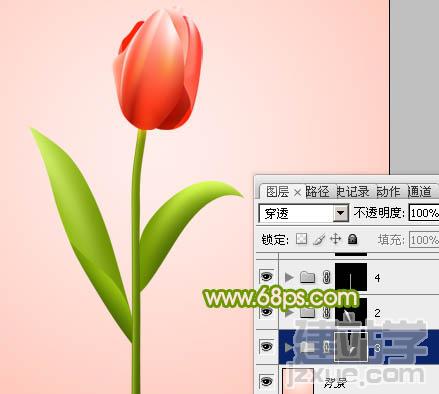Expand layer group 4 triangle
Viewport: 439px width, 394px height.
[x=289, y=277]
